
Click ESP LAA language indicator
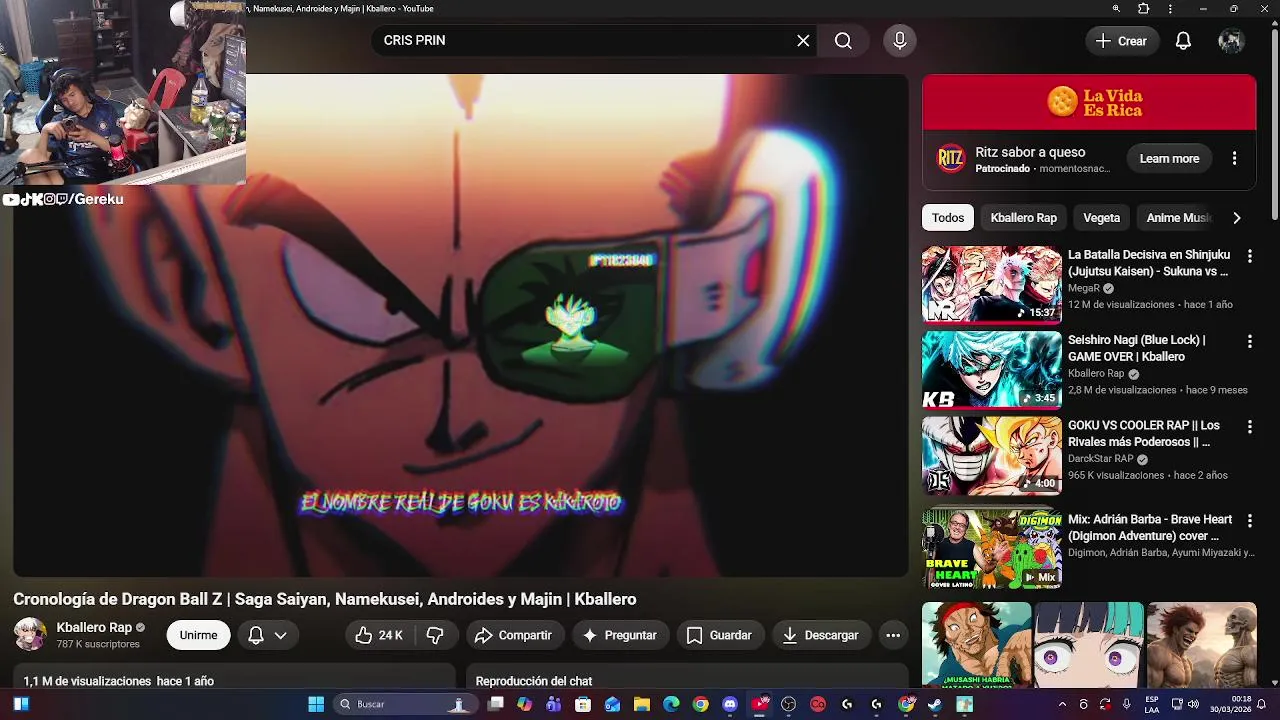[1152, 704]
